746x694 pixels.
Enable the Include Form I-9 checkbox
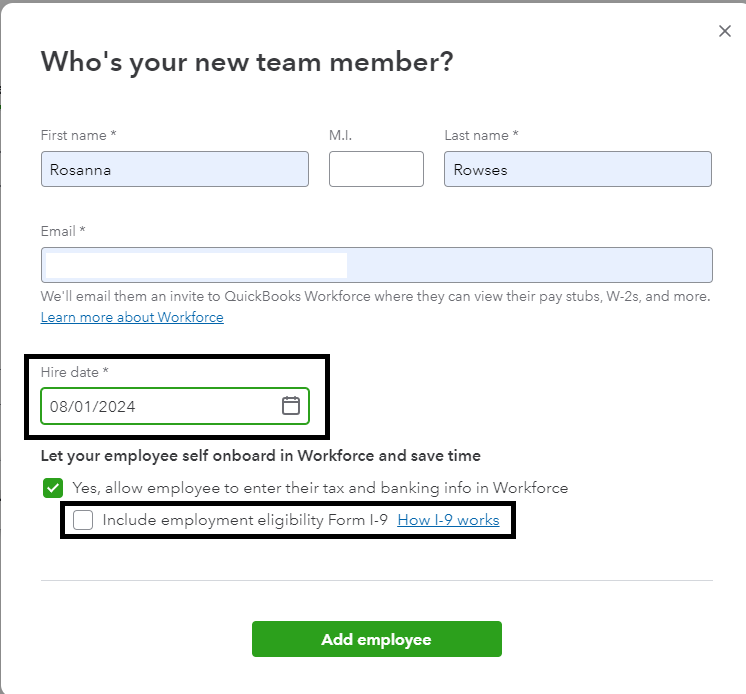click(83, 520)
